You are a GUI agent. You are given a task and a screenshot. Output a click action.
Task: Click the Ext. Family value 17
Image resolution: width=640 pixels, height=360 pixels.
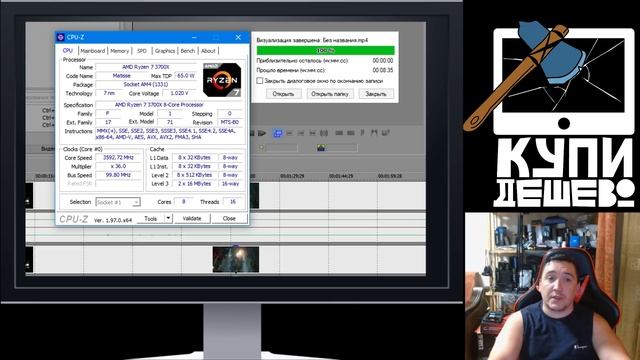[108, 122]
